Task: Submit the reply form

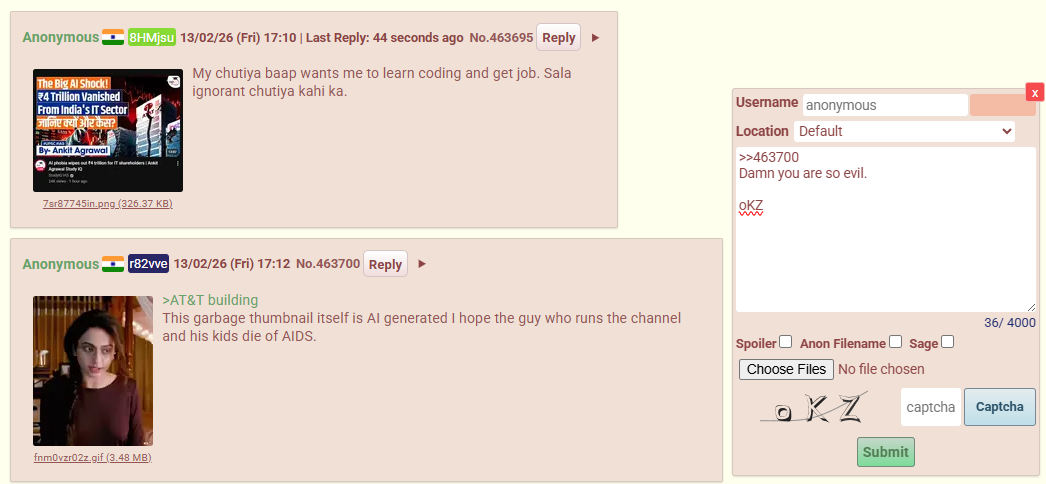Action: click(x=885, y=452)
